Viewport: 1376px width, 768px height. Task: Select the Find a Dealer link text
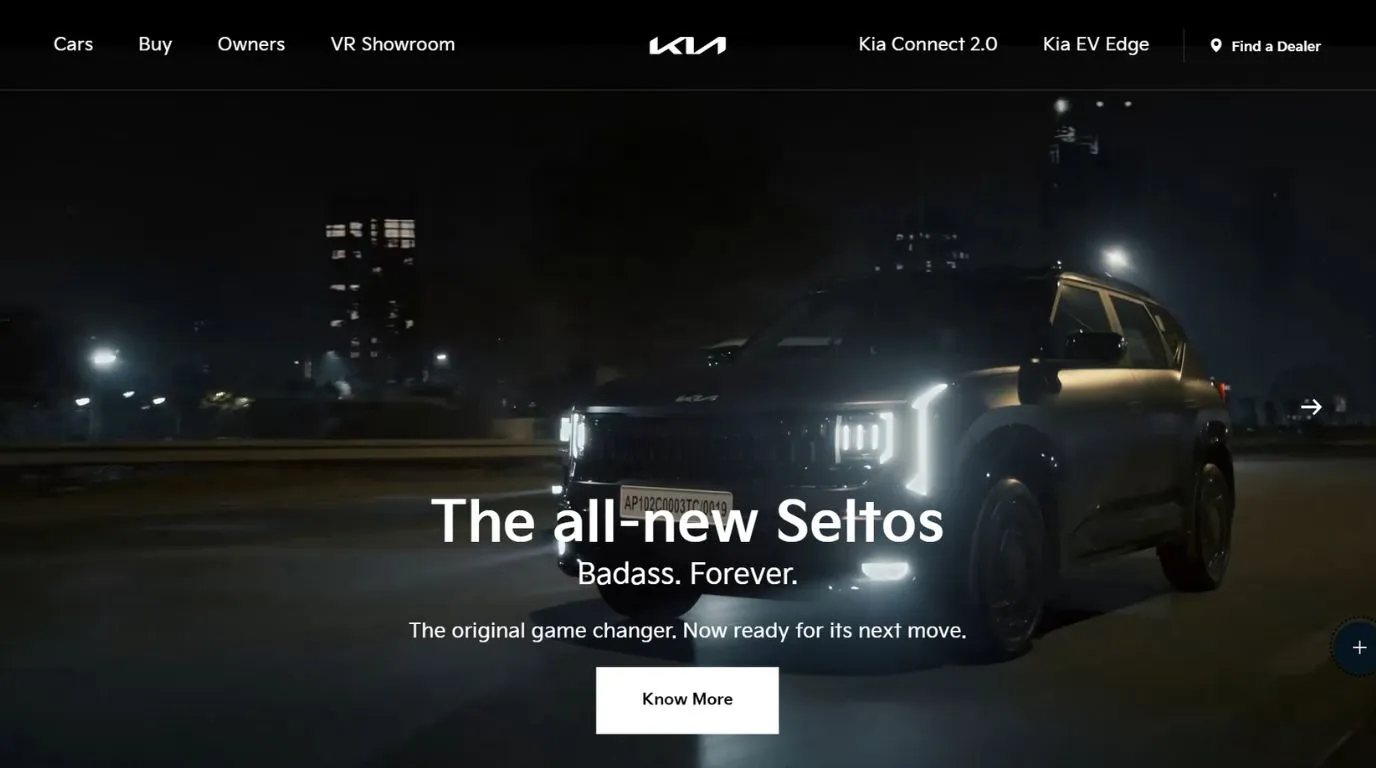1276,46
